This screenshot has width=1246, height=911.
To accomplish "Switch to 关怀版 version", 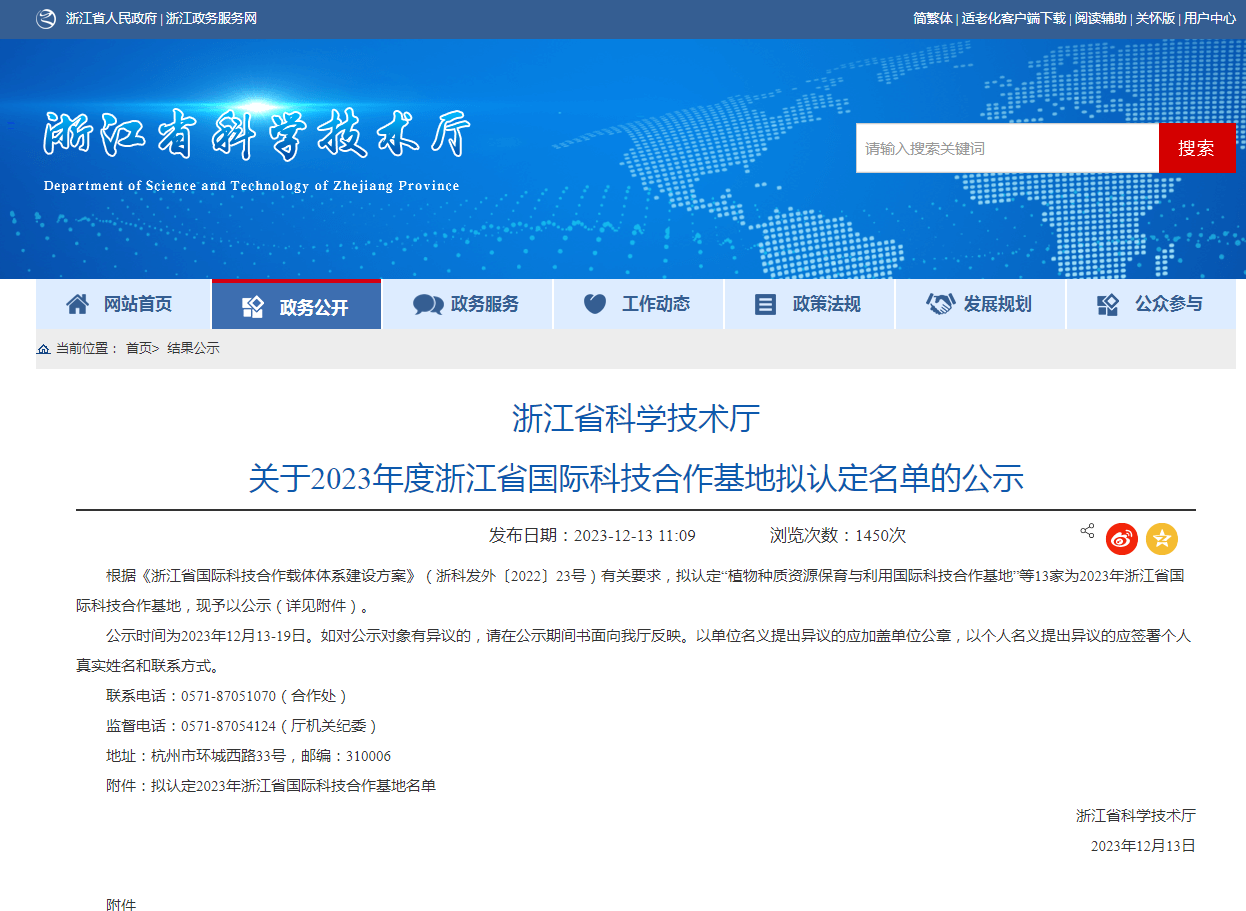I will 1155,19.
